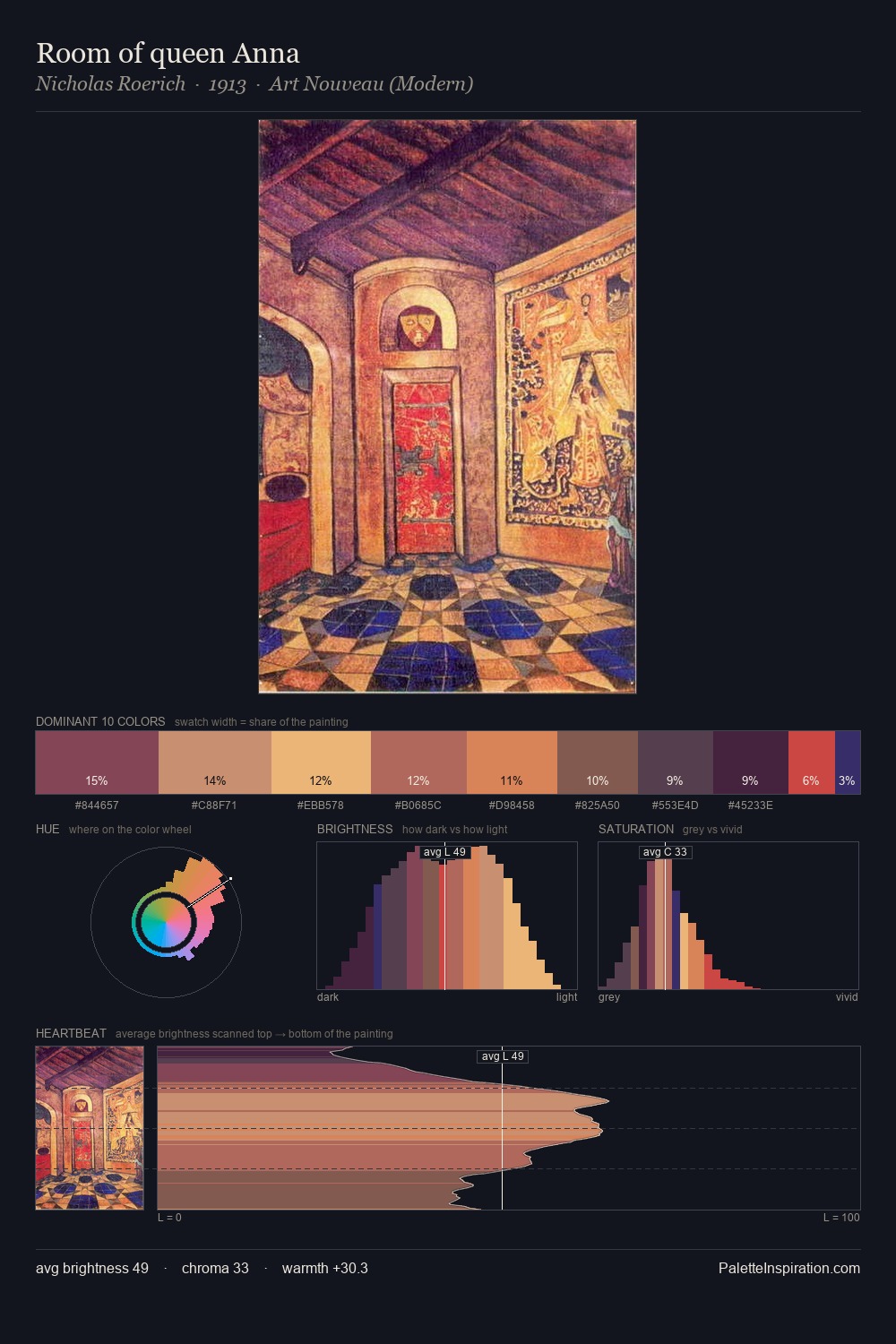
Task: Click the hex label '#825A50'
Action: [x=597, y=806]
